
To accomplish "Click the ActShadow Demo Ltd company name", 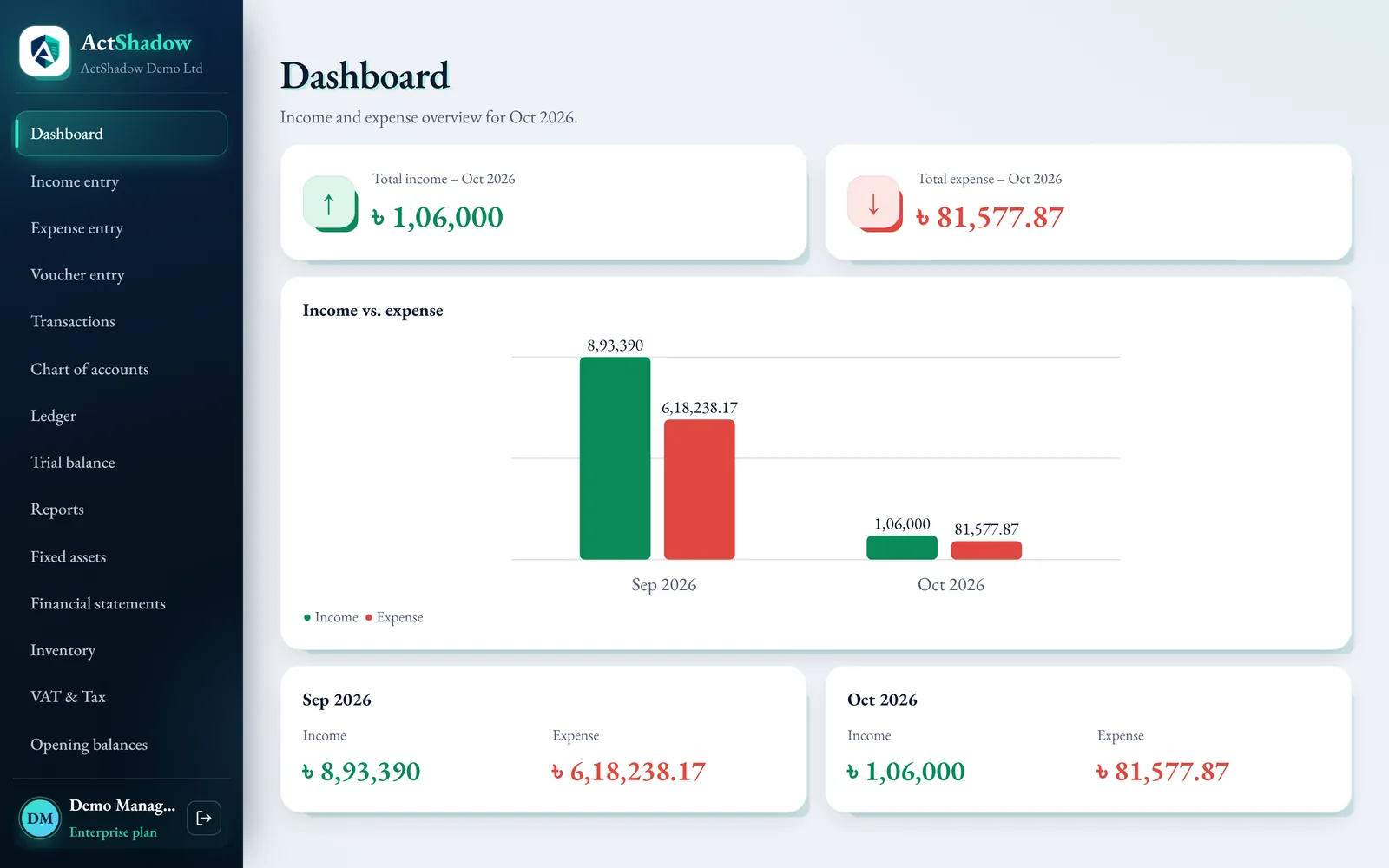I will (x=142, y=69).
